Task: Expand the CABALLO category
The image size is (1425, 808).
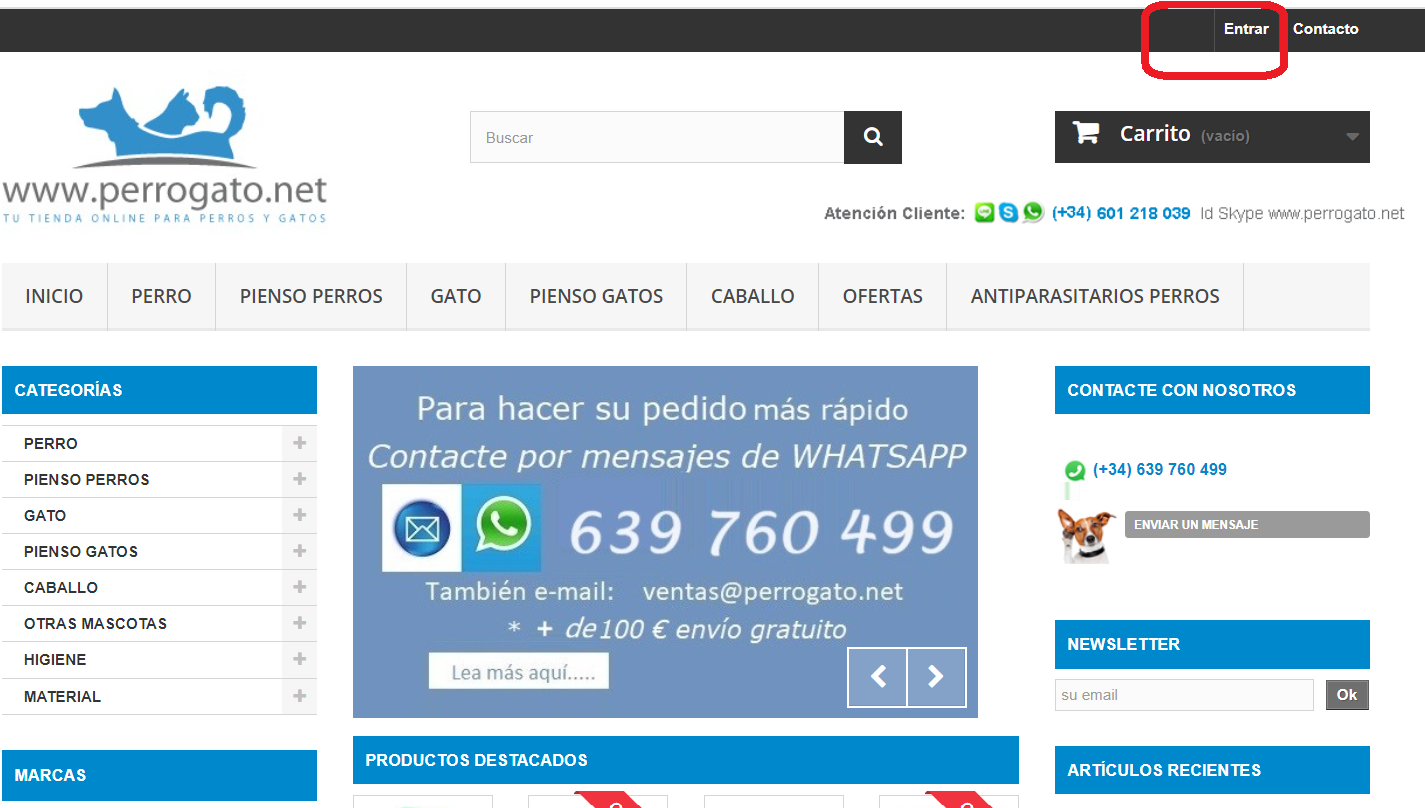Action: point(299,587)
